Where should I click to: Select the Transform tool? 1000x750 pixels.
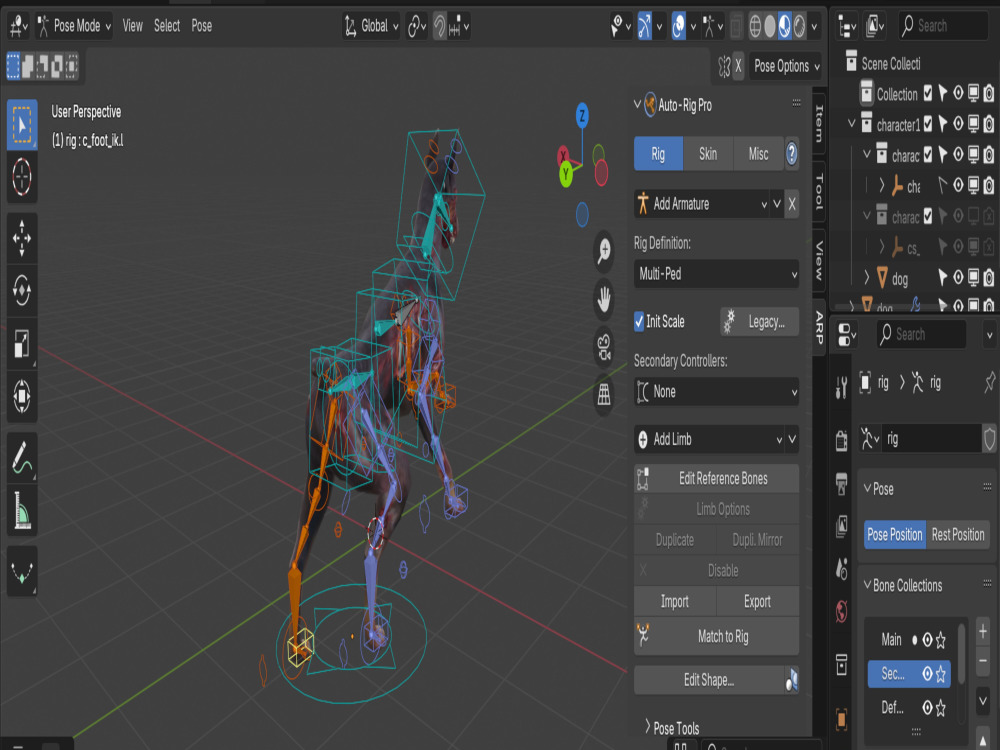point(22,396)
